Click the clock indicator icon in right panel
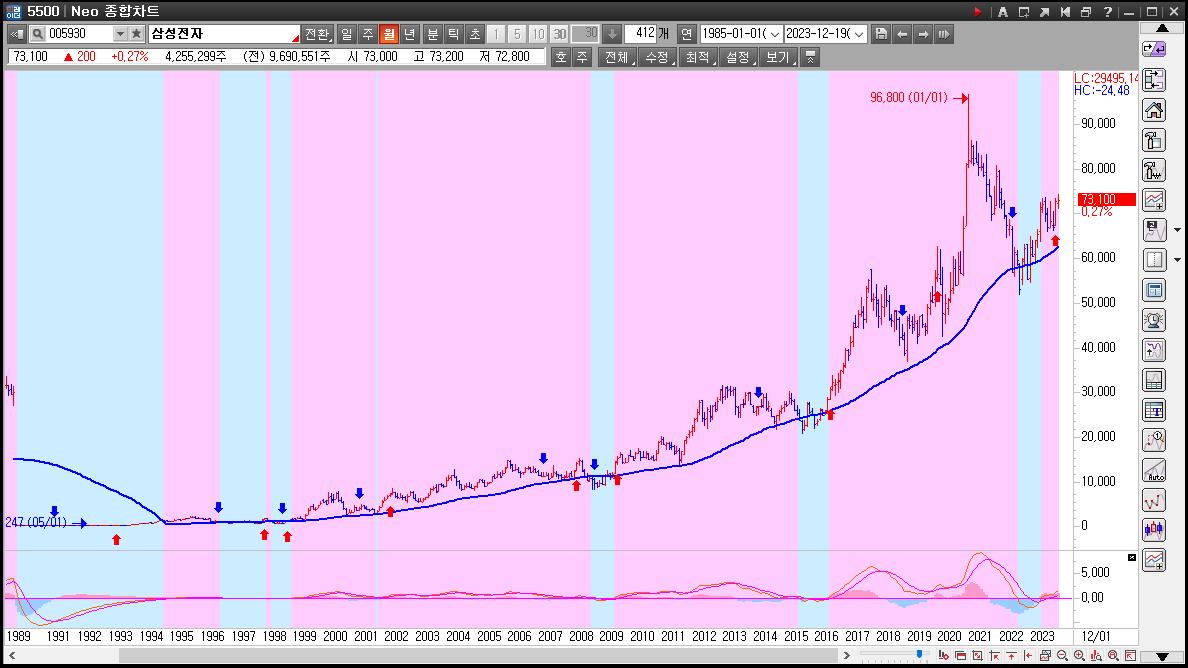 [x=1154, y=320]
